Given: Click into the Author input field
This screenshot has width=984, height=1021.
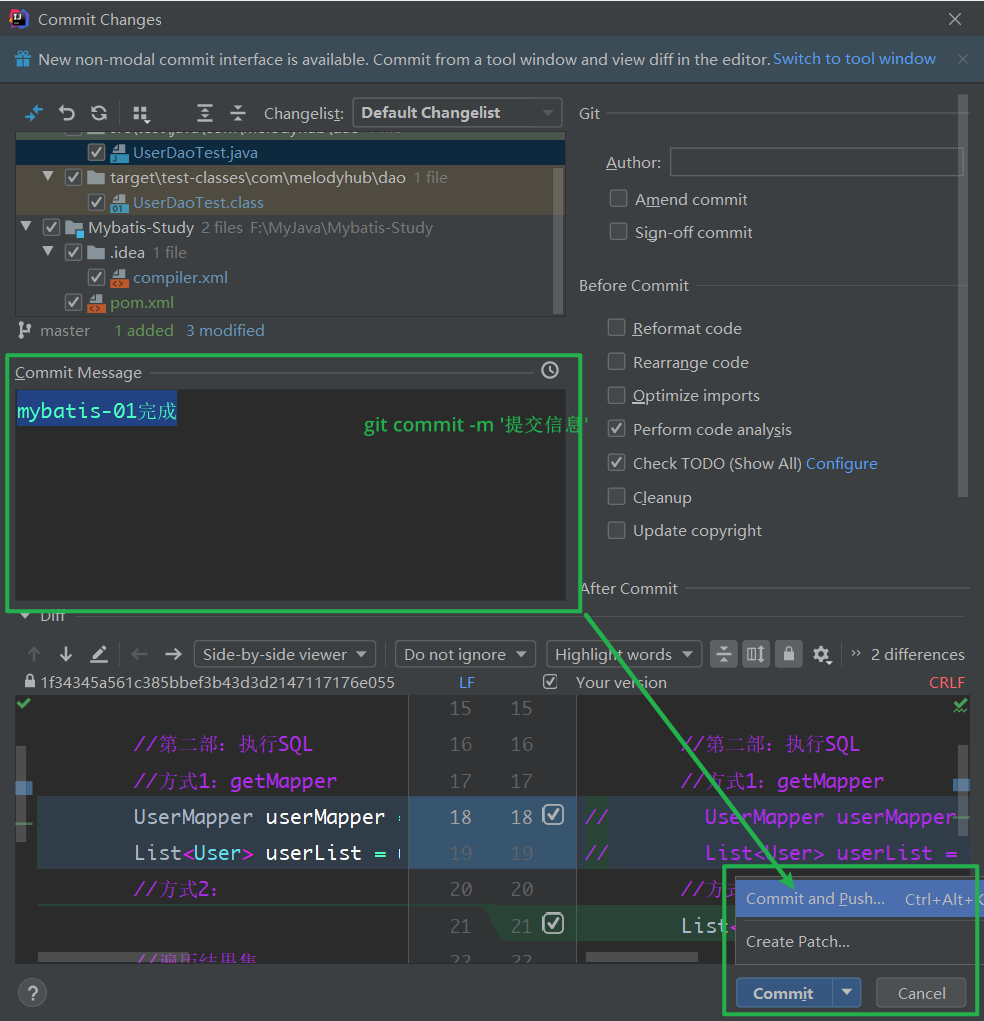Looking at the screenshot, I should 816,162.
